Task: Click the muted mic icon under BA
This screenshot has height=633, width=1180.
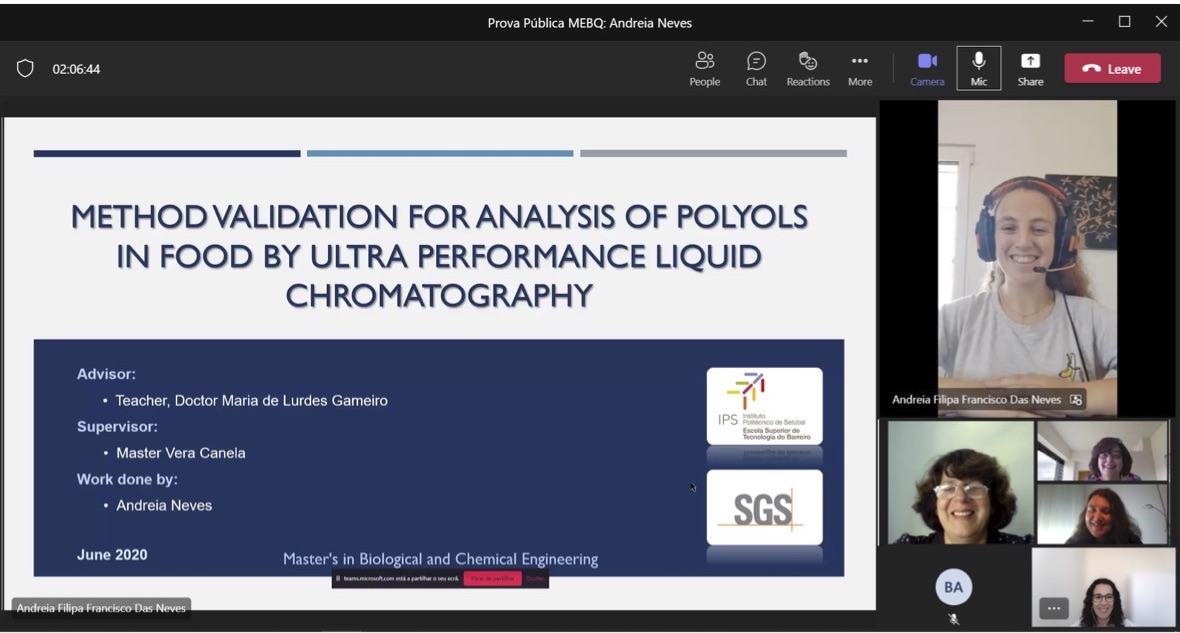Action: coord(953,619)
